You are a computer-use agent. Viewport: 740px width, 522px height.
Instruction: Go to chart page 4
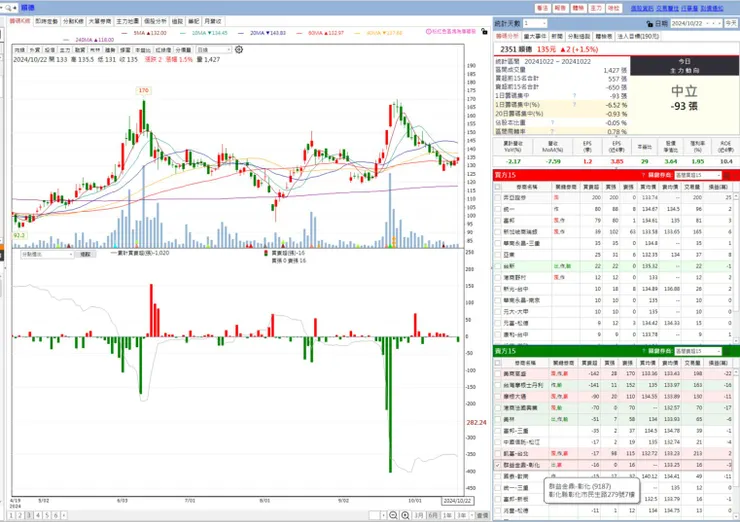tap(38, 516)
